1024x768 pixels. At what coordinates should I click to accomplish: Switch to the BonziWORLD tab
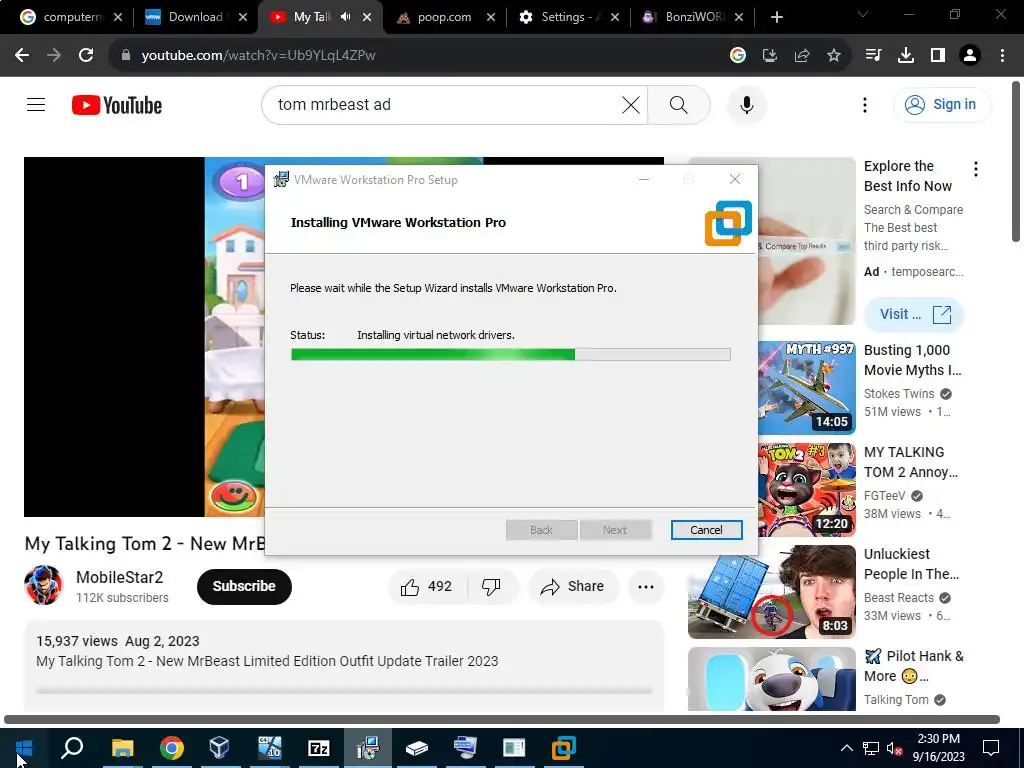(692, 17)
